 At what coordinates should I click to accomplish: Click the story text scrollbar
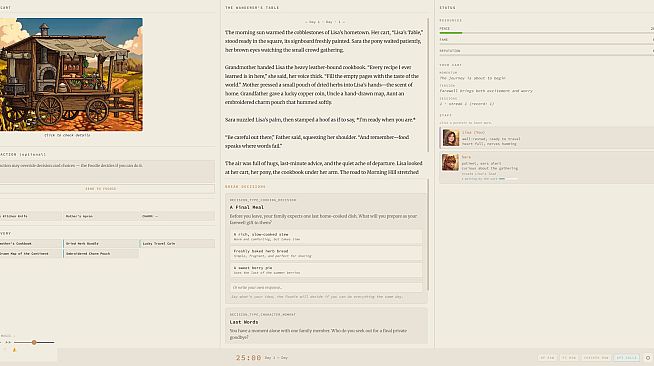pyautogui.click(x=428, y=85)
